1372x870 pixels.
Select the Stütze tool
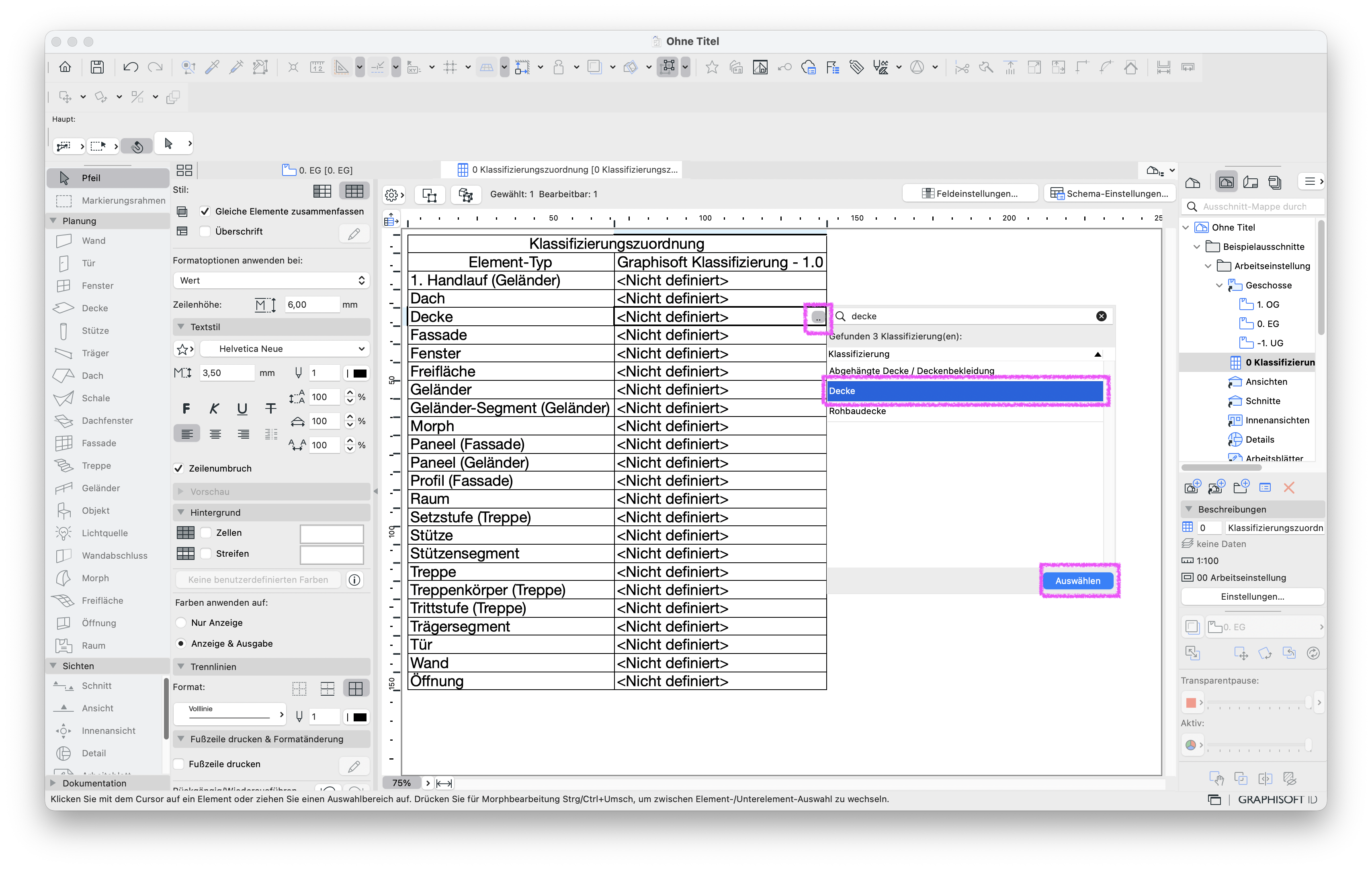coord(108,331)
